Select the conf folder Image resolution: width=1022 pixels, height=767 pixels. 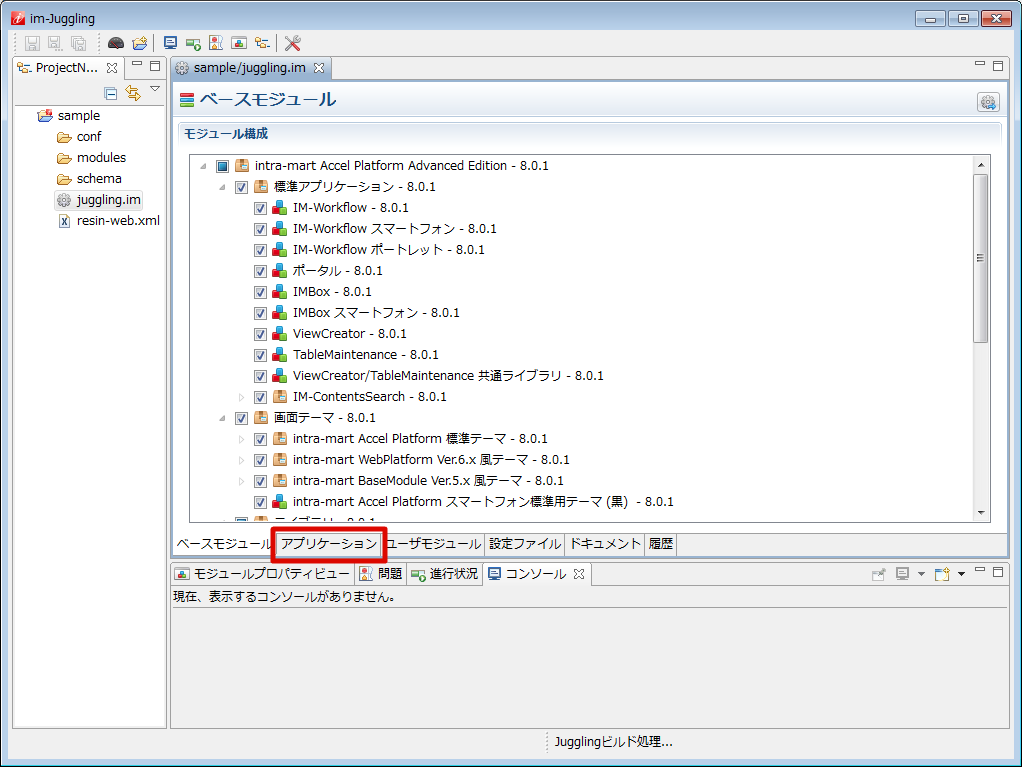pos(80,137)
